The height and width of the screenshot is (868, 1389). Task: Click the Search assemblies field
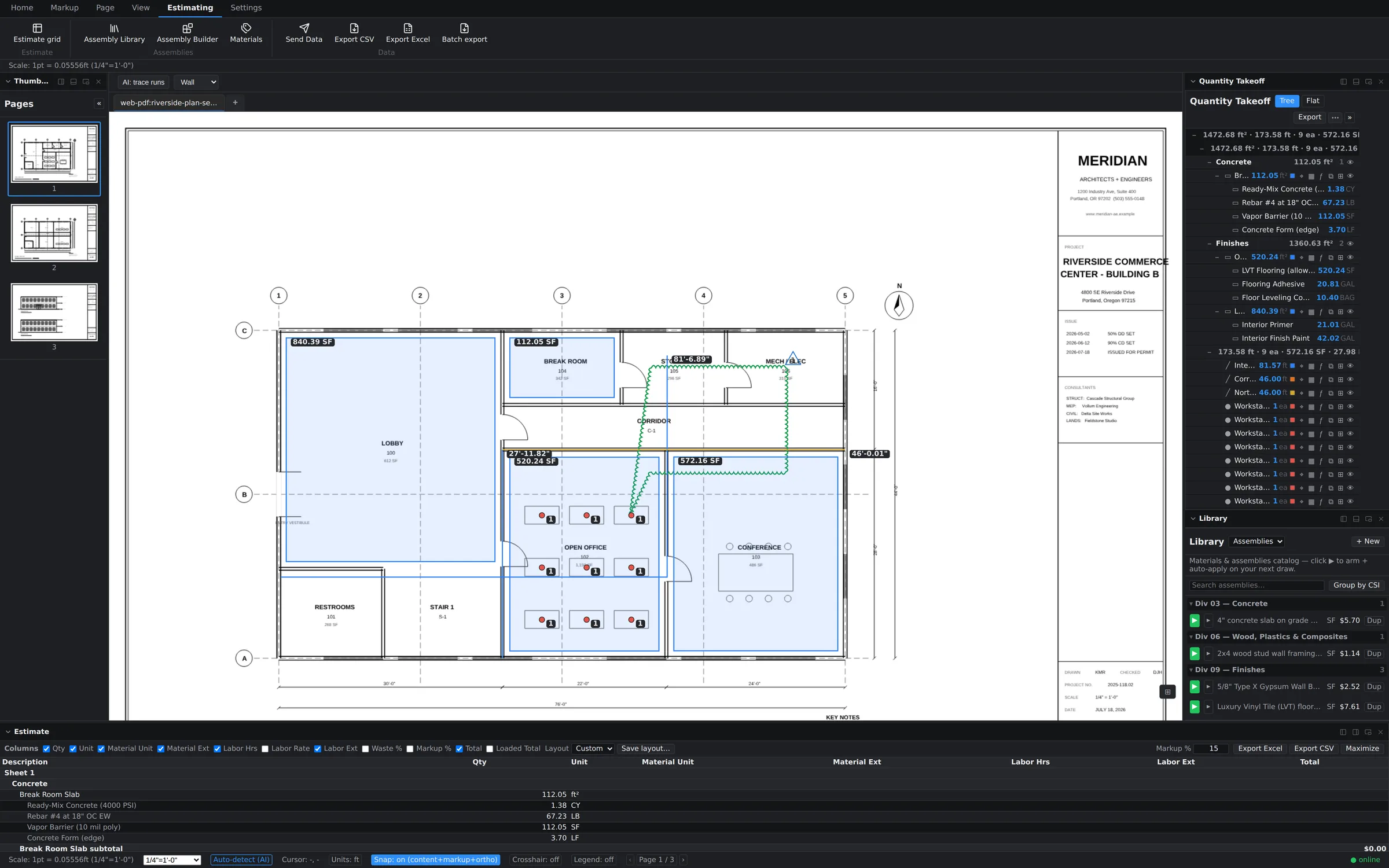point(1256,586)
